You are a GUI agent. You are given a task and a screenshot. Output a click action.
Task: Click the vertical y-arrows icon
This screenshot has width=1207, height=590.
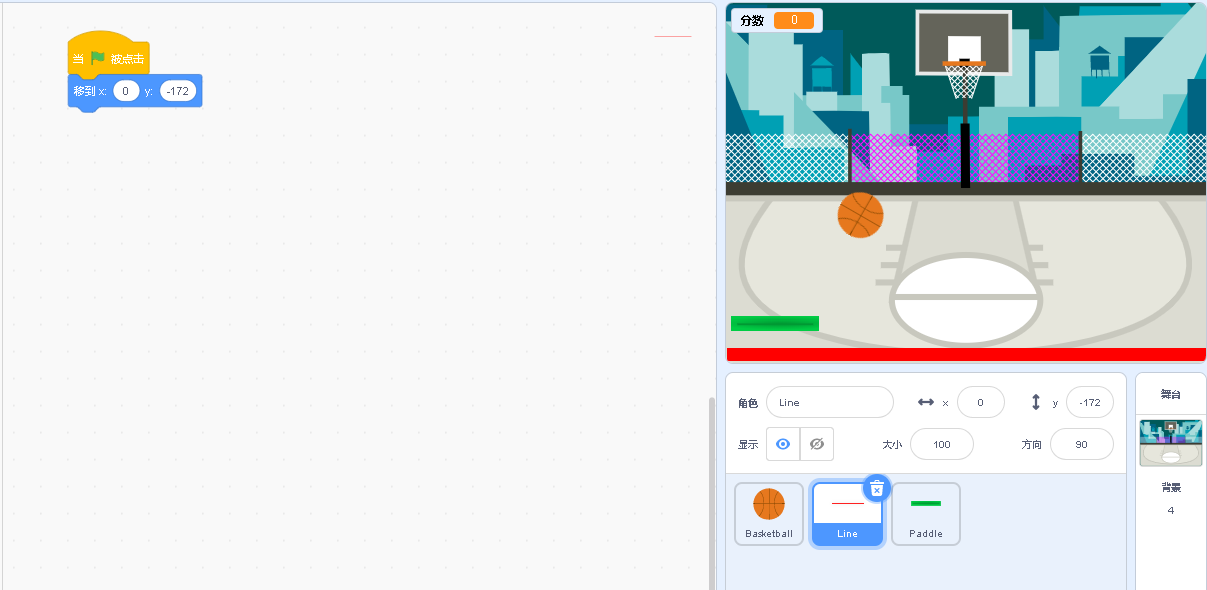[1036, 402]
